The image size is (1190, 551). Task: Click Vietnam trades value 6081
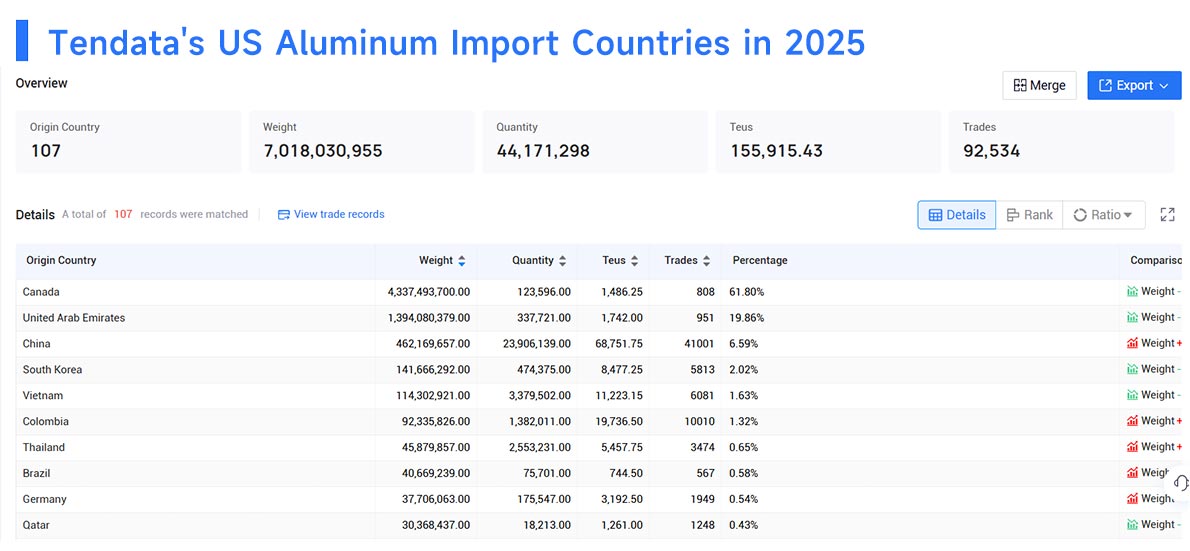click(x=701, y=395)
